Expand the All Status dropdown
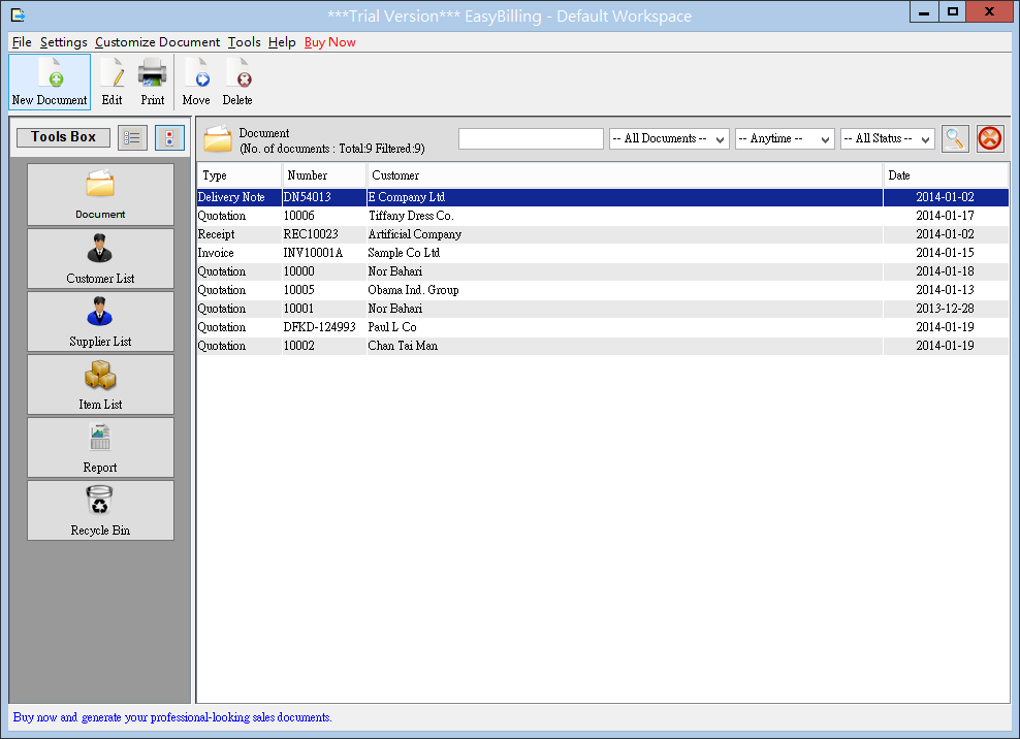Viewport: 1020px width, 739px height. point(887,139)
